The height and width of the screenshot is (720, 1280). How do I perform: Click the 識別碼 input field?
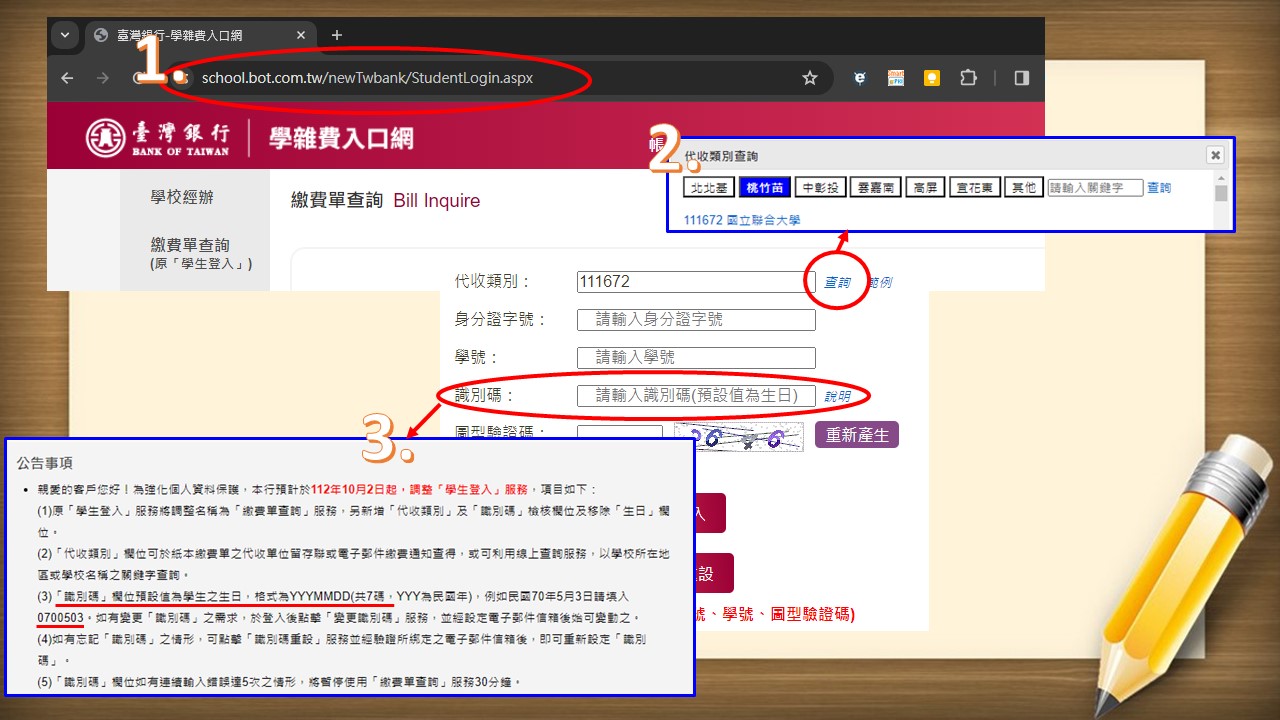tap(696, 396)
